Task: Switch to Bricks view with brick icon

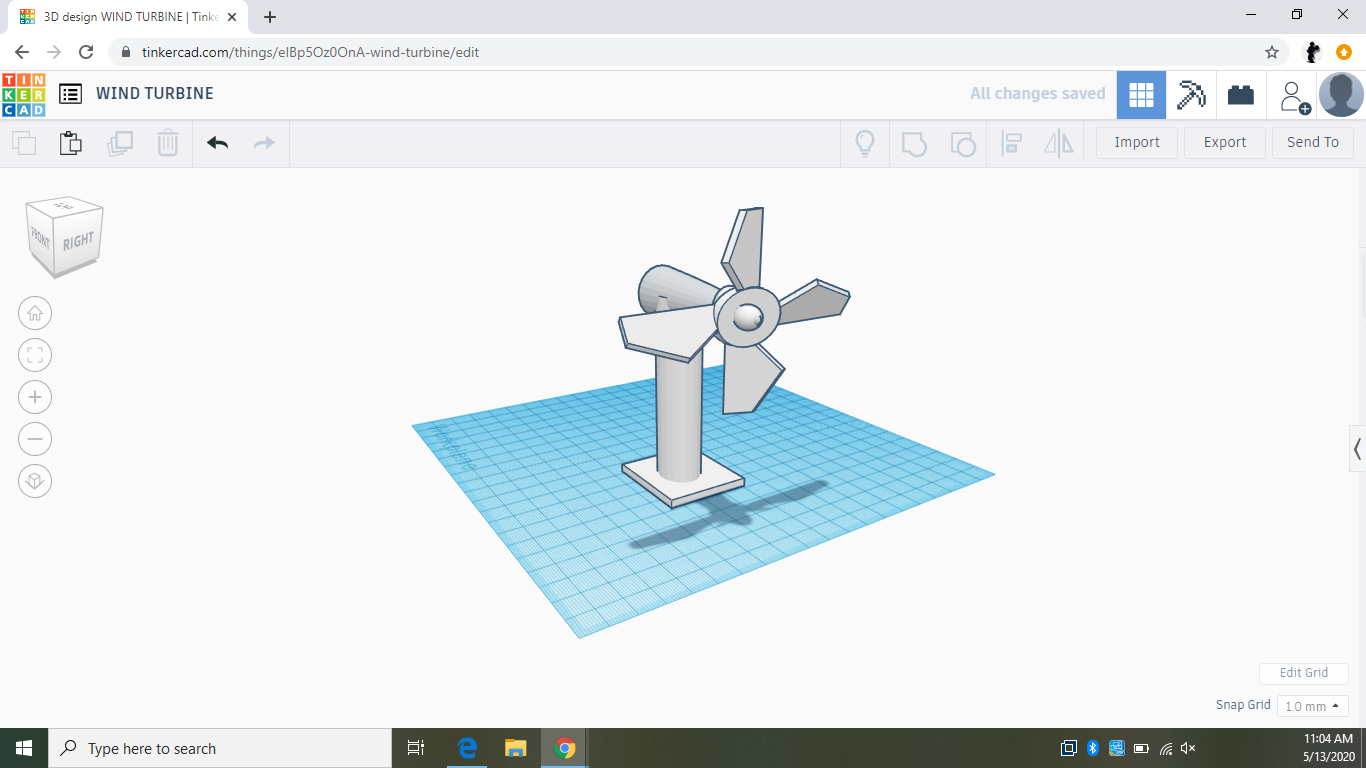Action: 1241,93
